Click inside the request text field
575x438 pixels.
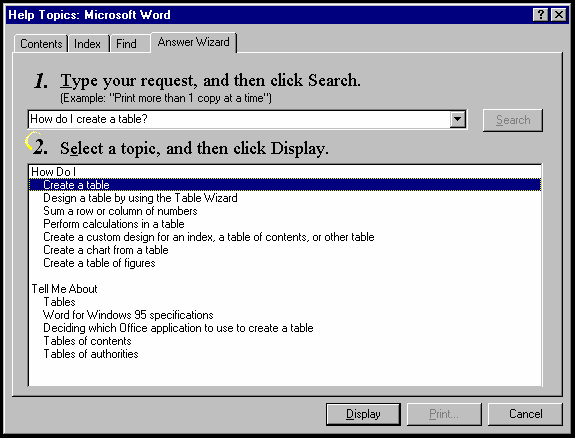click(x=239, y=119)
